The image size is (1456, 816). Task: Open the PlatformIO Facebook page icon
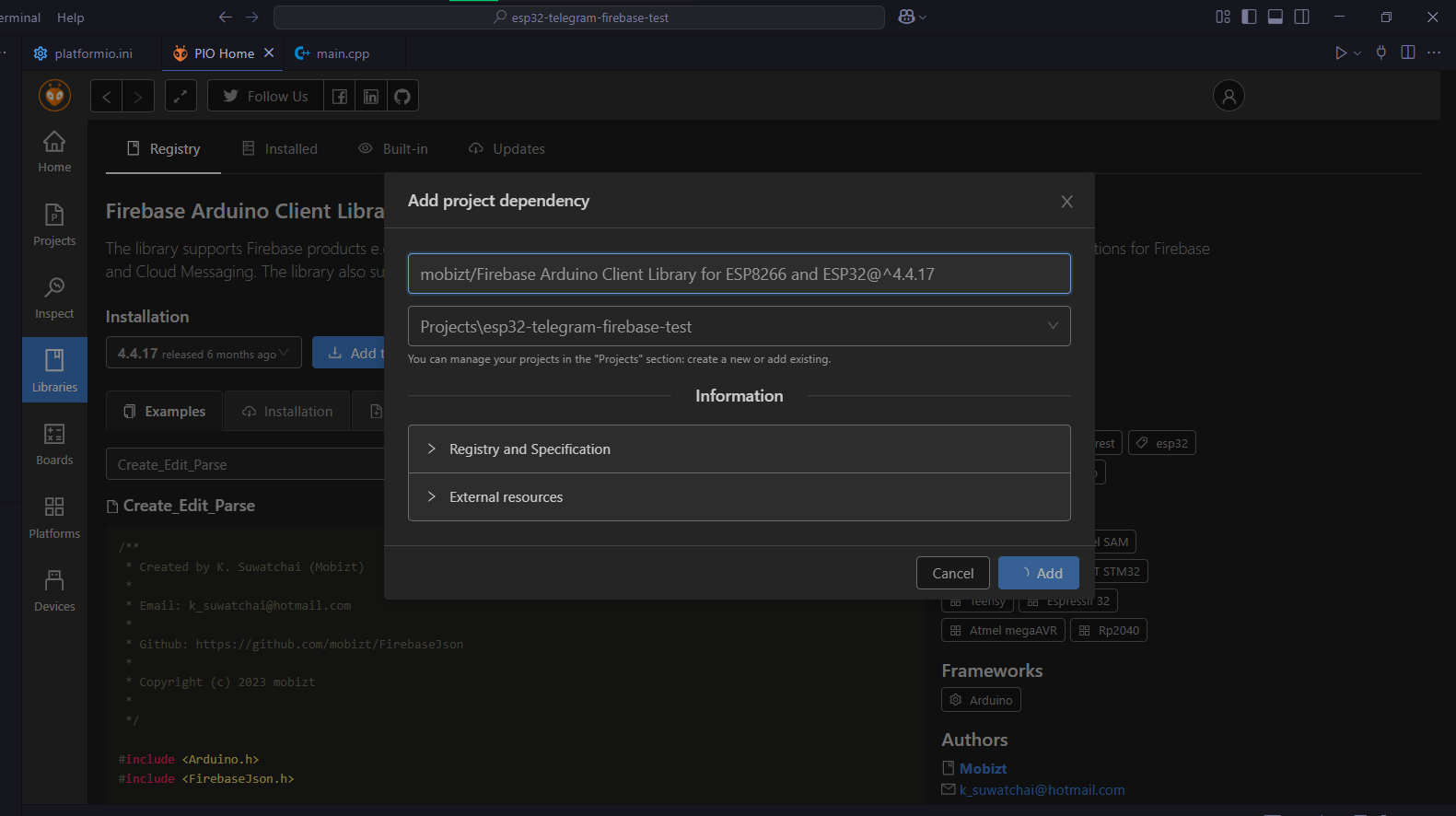point(340,96)
